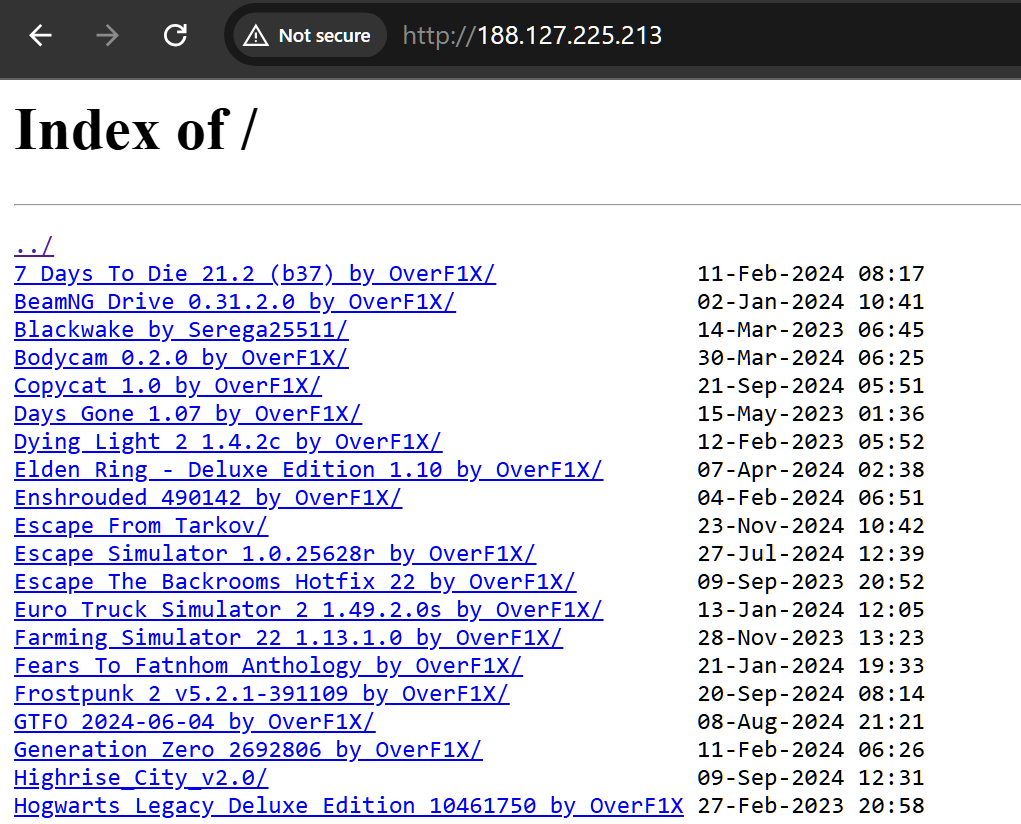
Task: Click the date 04-Feb-2024 06:51
Action: pyautogui.click(x=811, y=498)
